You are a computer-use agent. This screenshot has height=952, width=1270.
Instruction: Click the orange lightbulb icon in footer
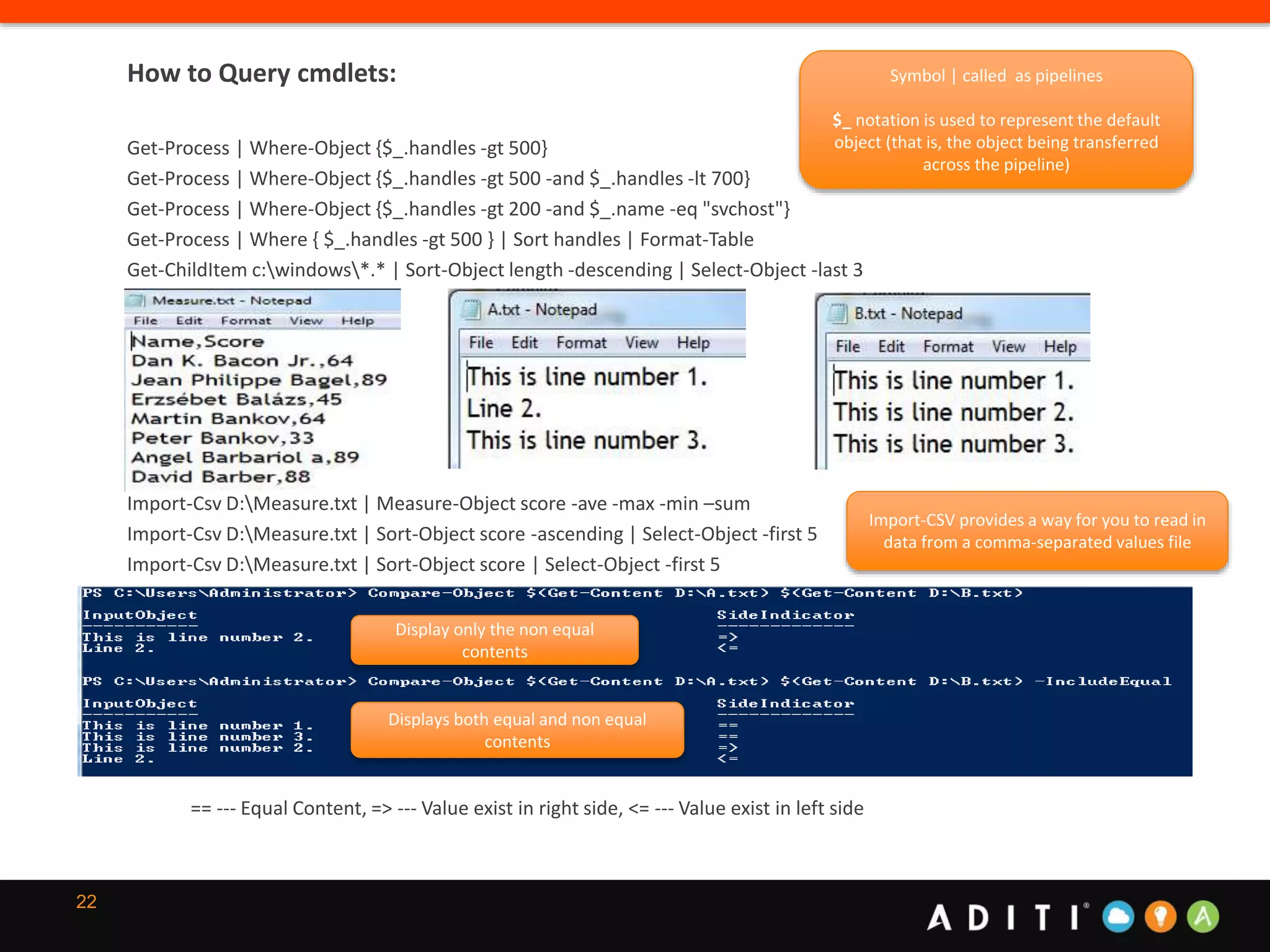[x=1160, y=917]
